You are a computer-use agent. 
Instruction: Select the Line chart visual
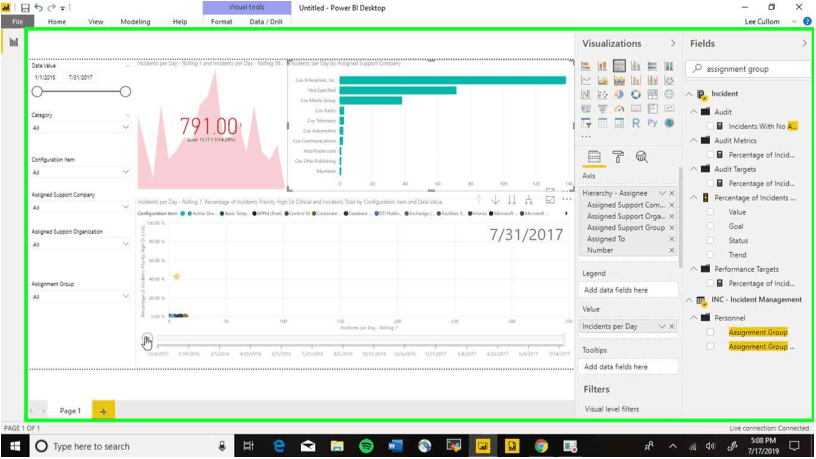[x=586, y=80]
